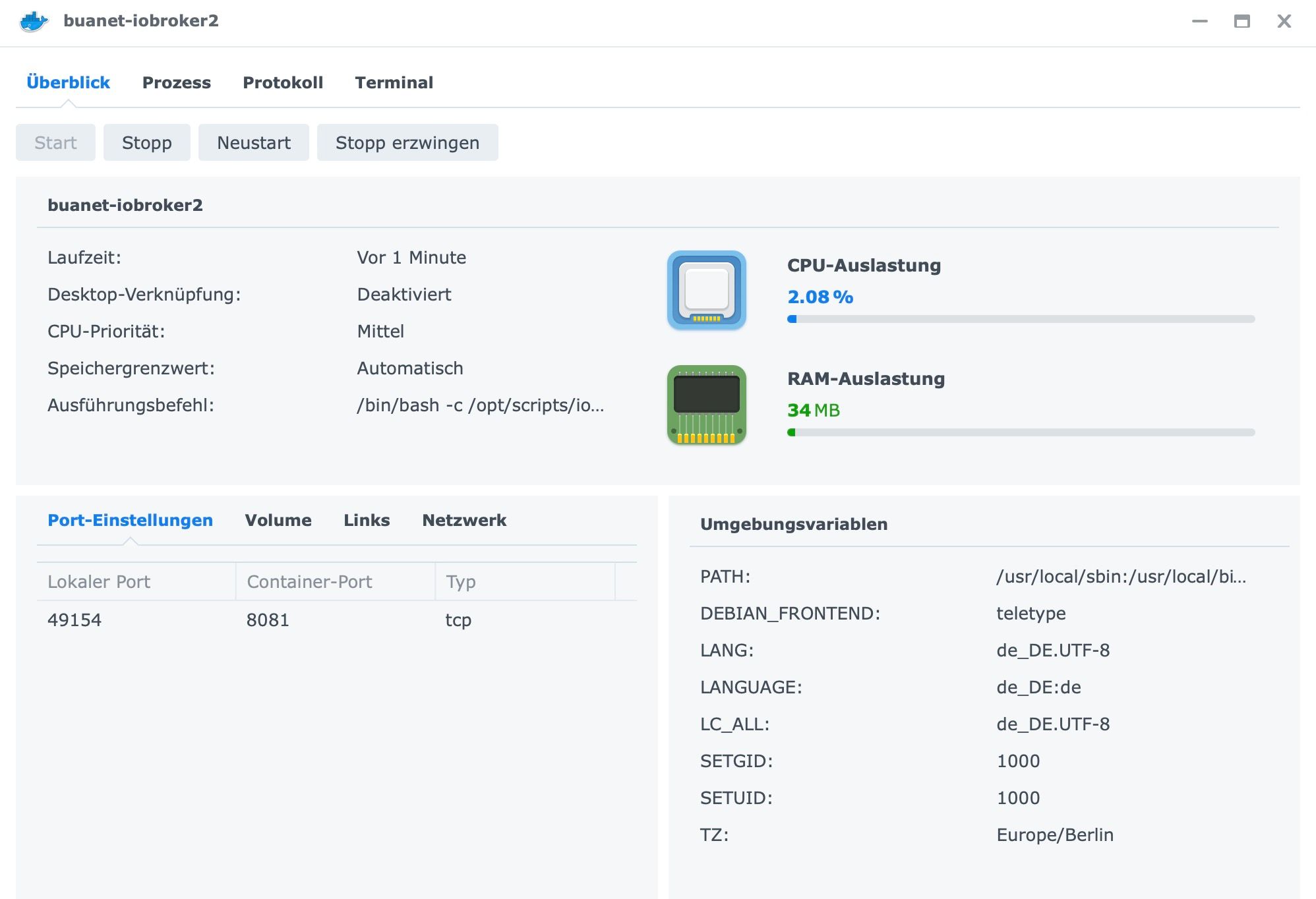Click the CPU-Auslastung label
Viewport: 1316px width, 899px height.
pos(864,265)
